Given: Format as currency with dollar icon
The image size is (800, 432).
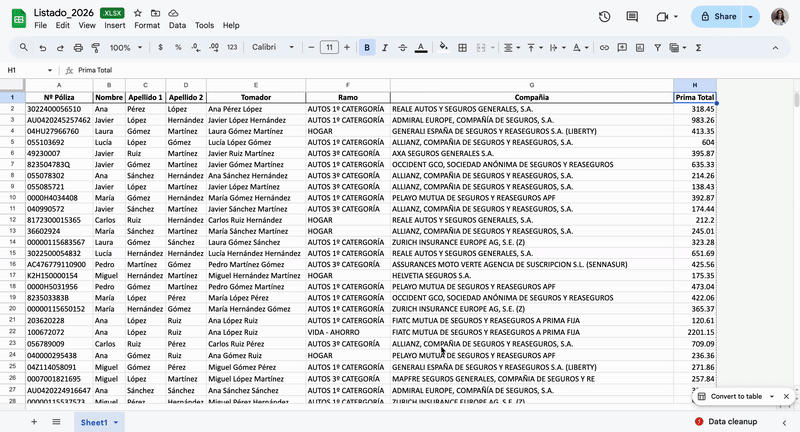Looking at the screenshot, I should [160, 47].
